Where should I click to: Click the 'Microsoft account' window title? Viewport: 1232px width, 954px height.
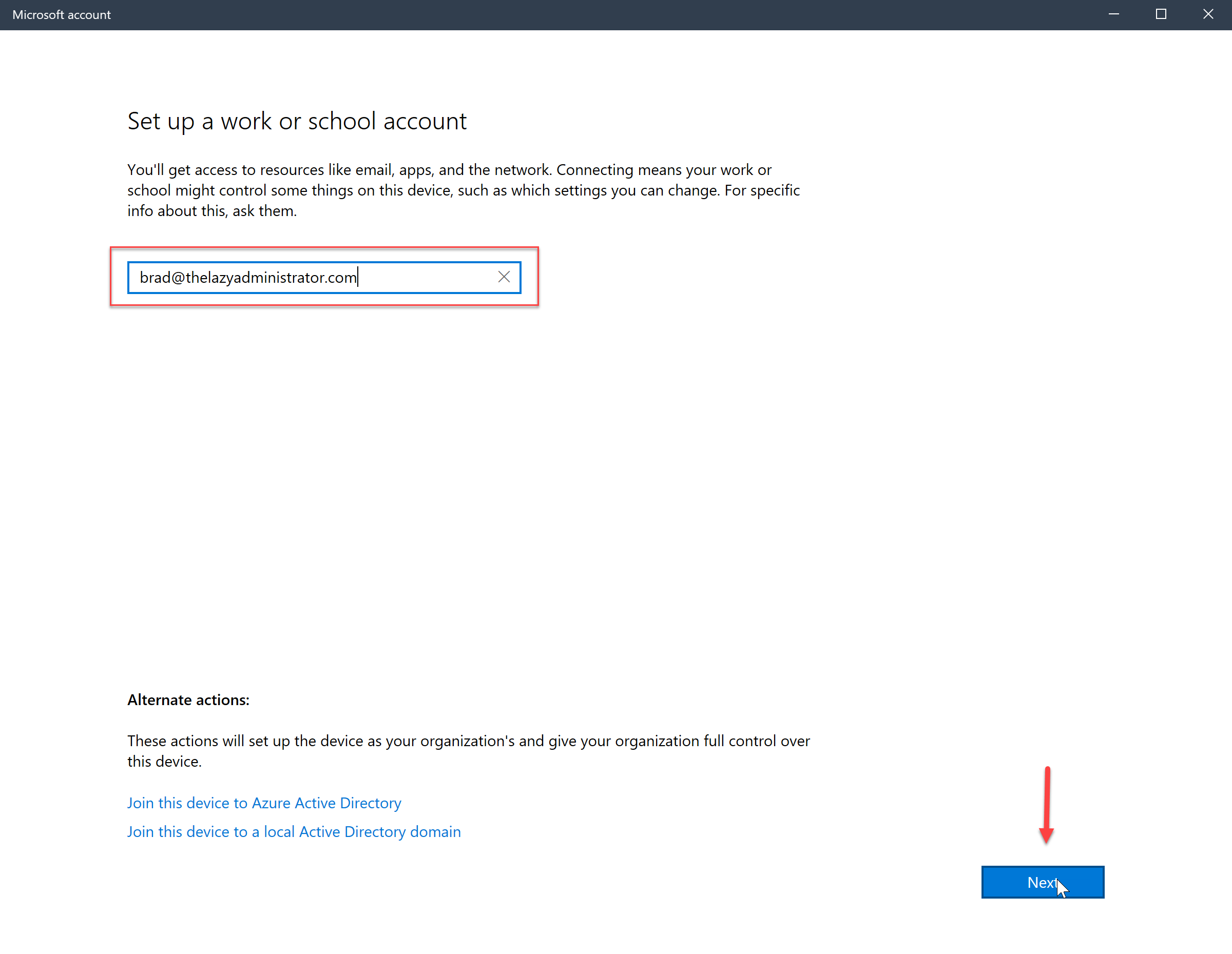click(62, 15)
